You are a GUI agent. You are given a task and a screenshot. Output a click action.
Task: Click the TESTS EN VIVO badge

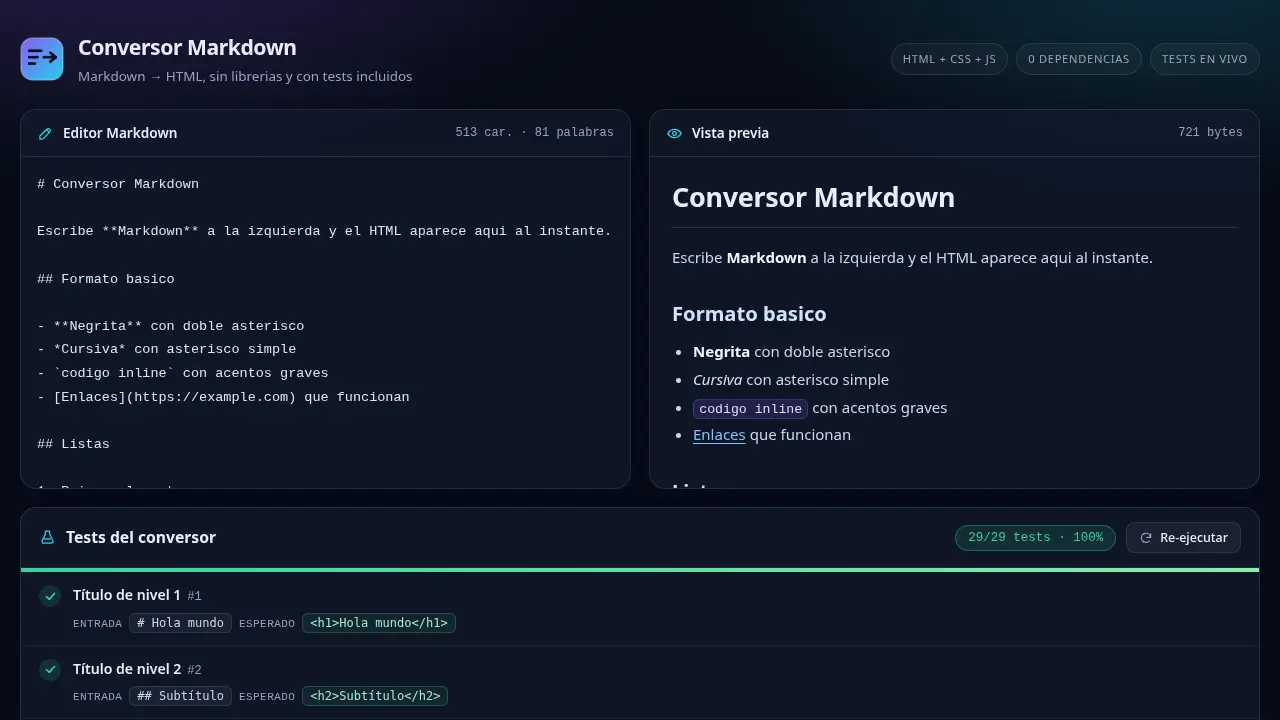[1204, 59]
